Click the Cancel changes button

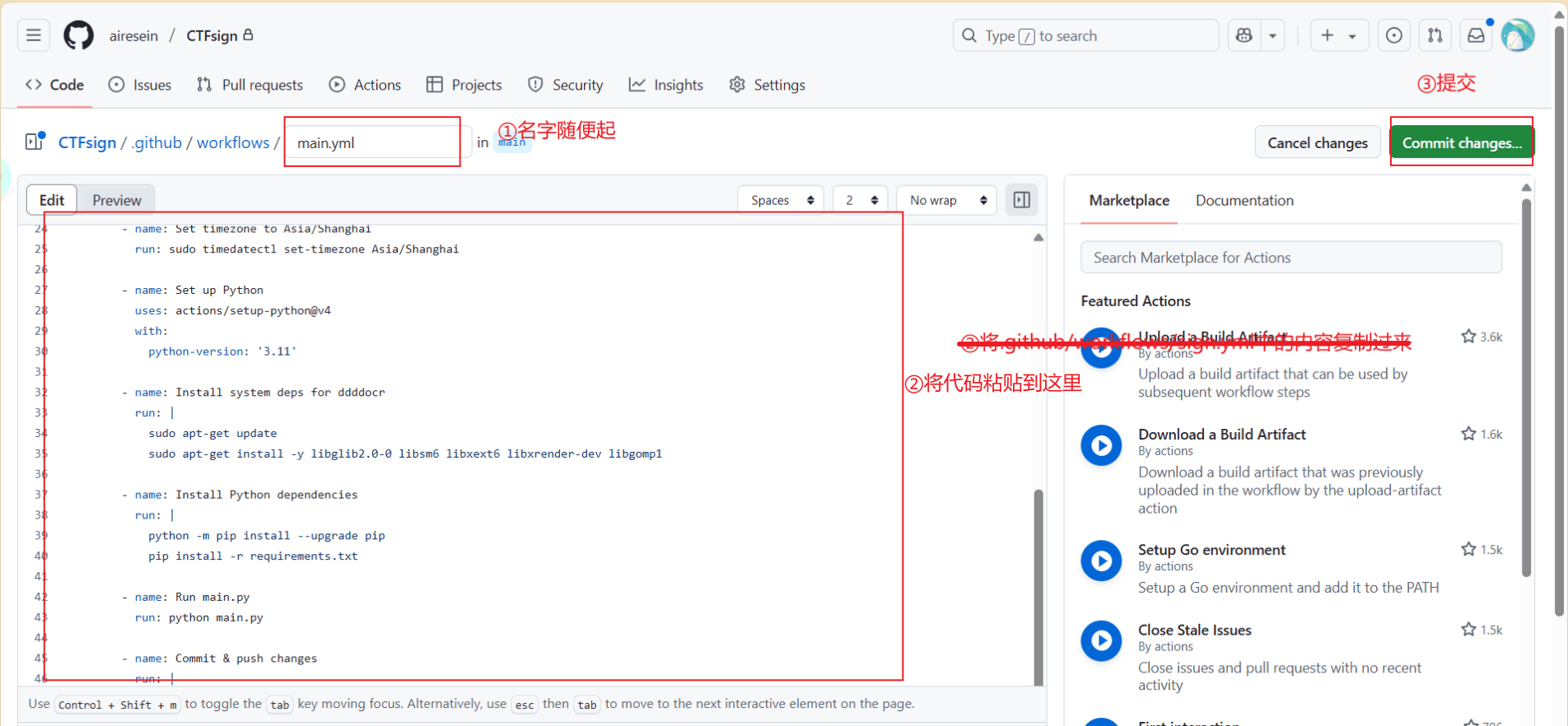pos(1317,142)
